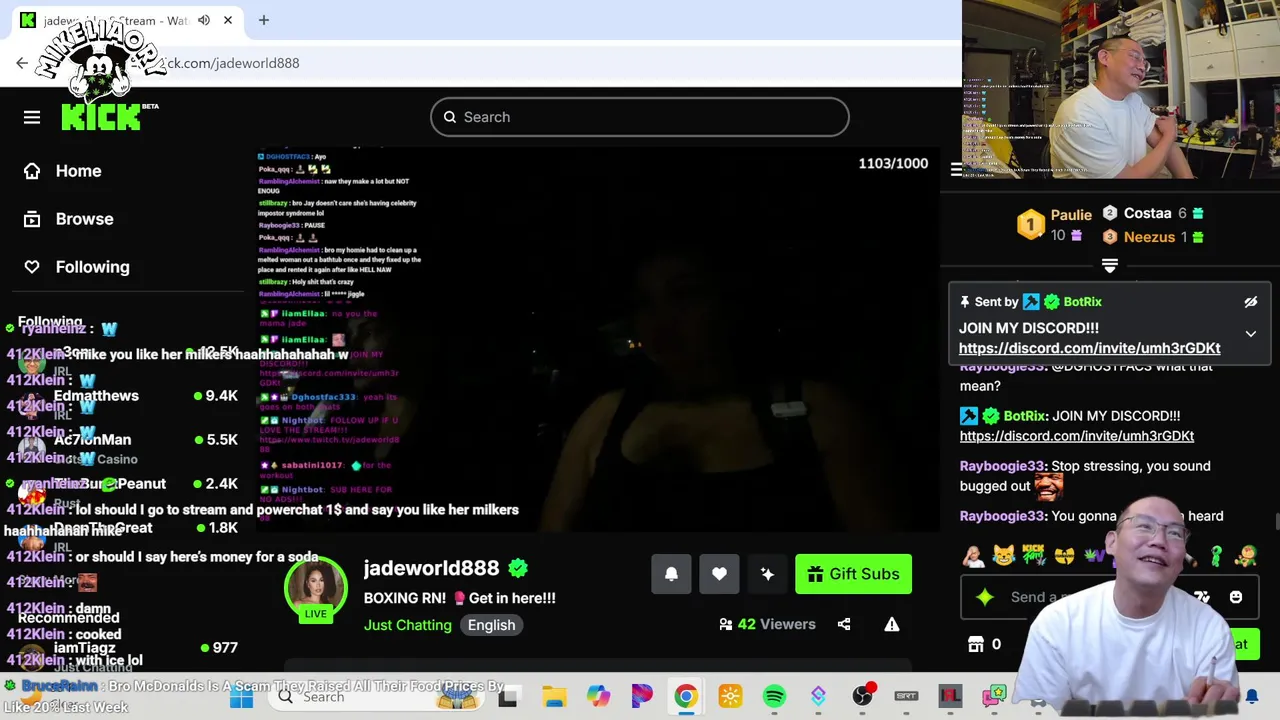
Task: Click the 42 Viewers count
Action: [x=767, y=624]
